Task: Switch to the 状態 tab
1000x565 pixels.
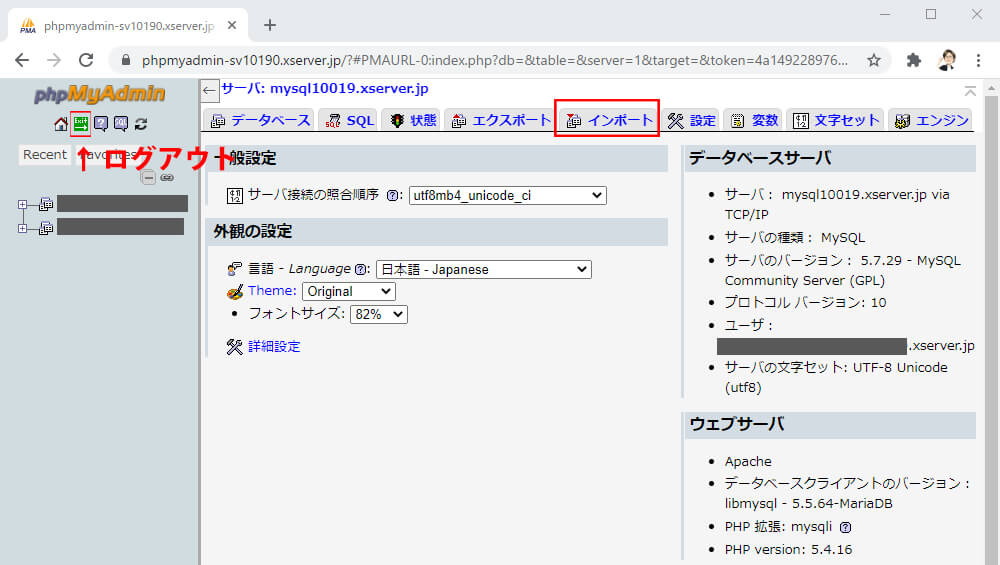Action: pos(413,120)
